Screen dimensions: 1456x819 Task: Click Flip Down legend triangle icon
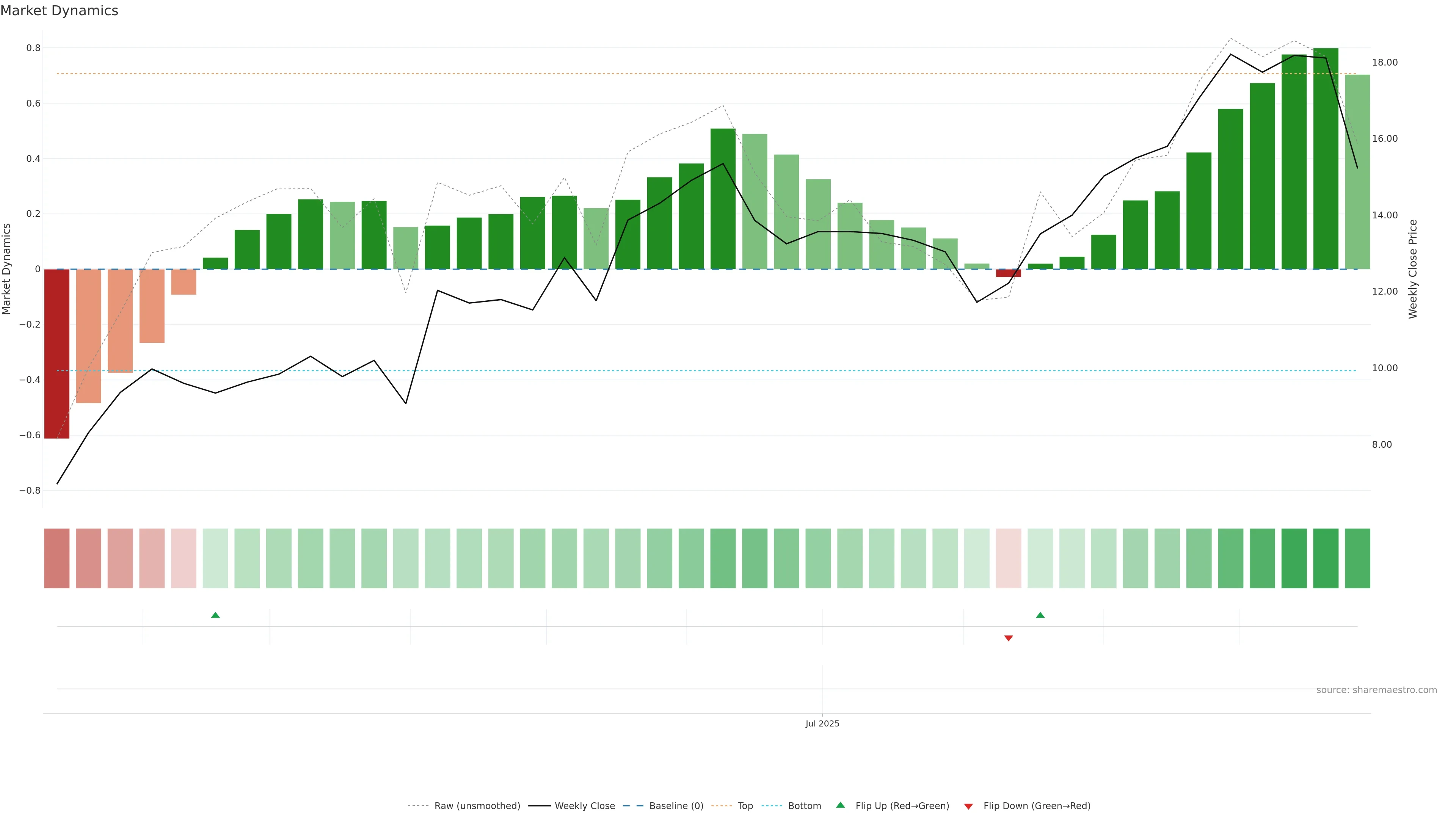(968, 806)
